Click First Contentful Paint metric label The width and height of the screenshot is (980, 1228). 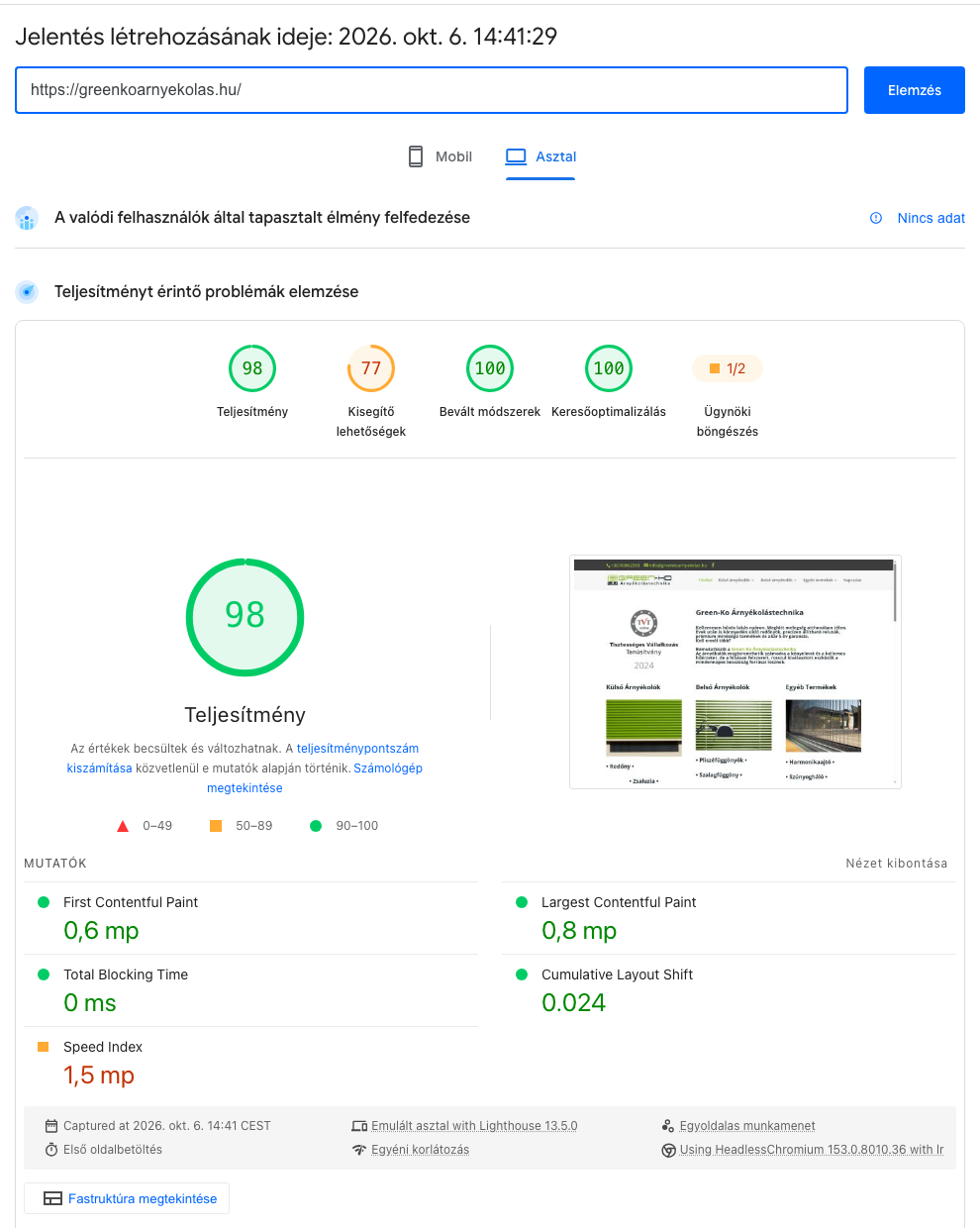[x=131, y=902]
